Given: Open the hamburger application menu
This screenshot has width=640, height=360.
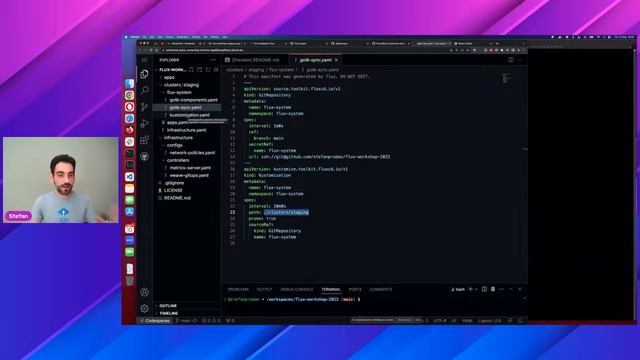Looking at the screenshot, I should 144,60.
